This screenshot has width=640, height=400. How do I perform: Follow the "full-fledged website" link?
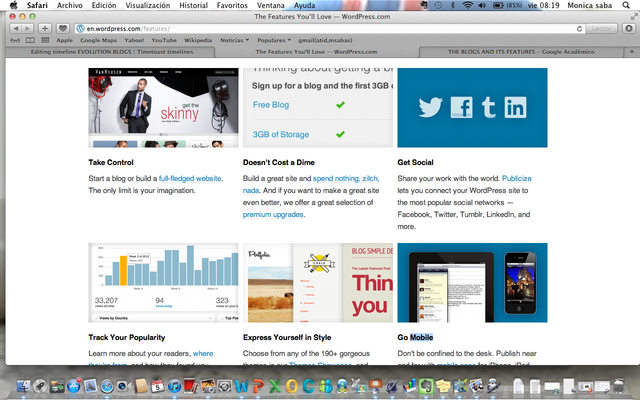190,178
